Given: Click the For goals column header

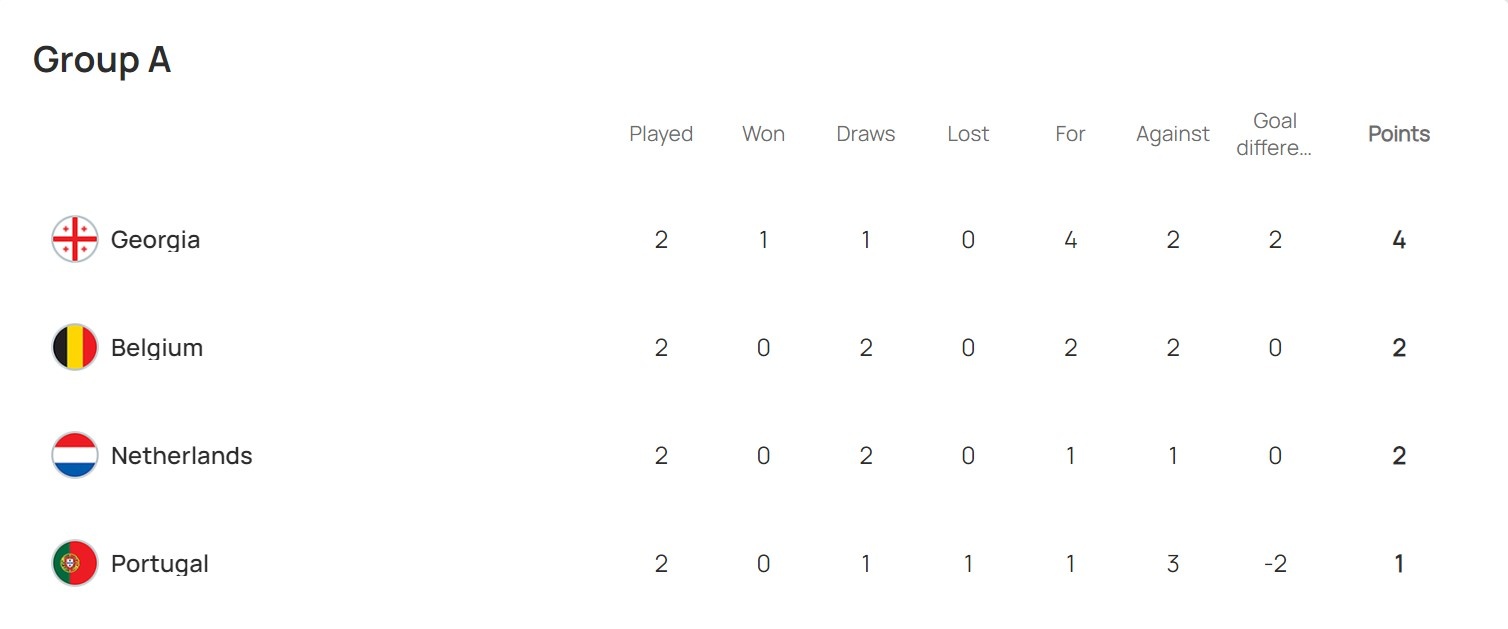Looking at the screenshot, I should tap(1070, 134).
